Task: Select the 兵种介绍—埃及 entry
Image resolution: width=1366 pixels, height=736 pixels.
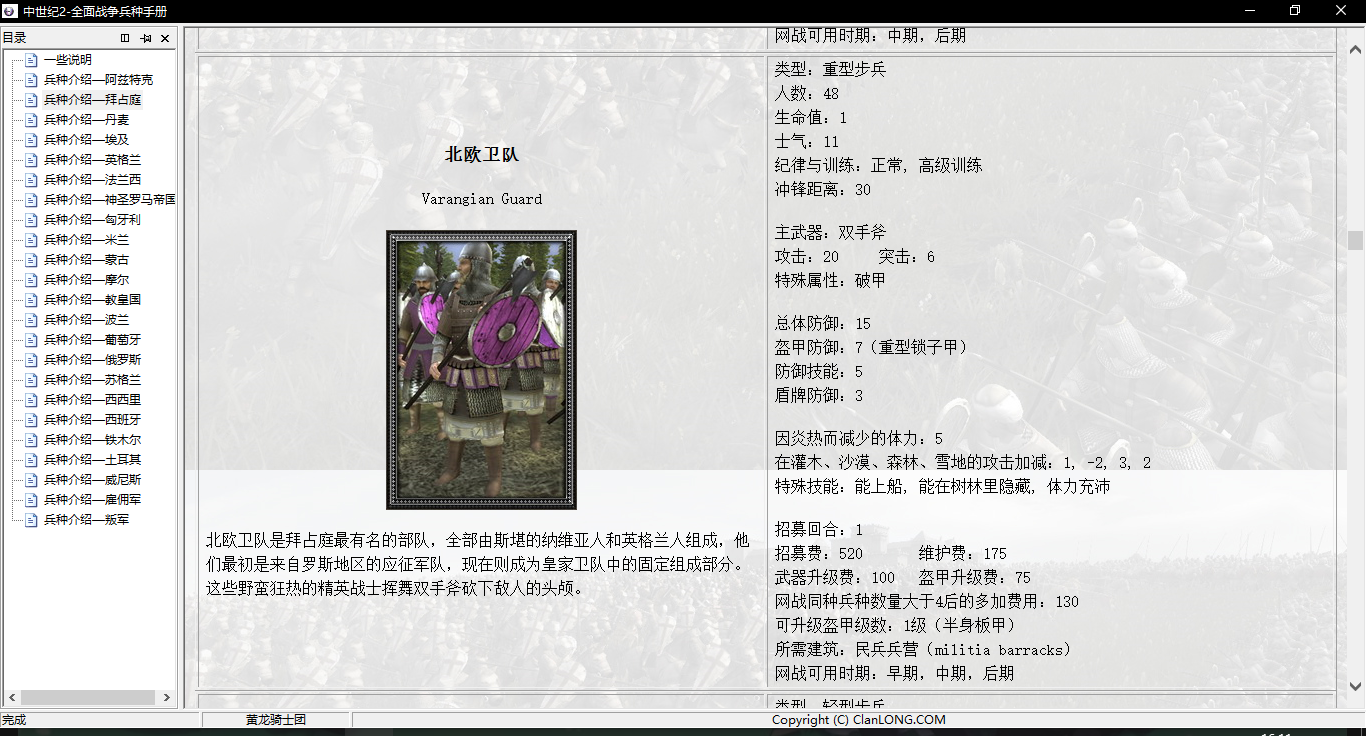Action: click(87, 140)
